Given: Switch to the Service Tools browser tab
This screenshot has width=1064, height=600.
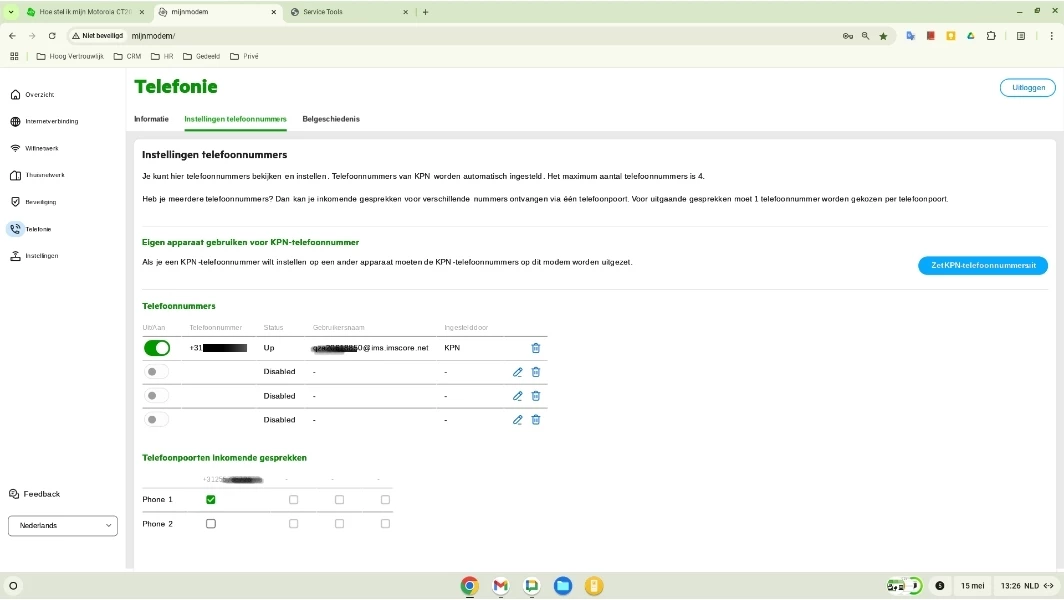Looking at the screenshot, I should (349, 12).
